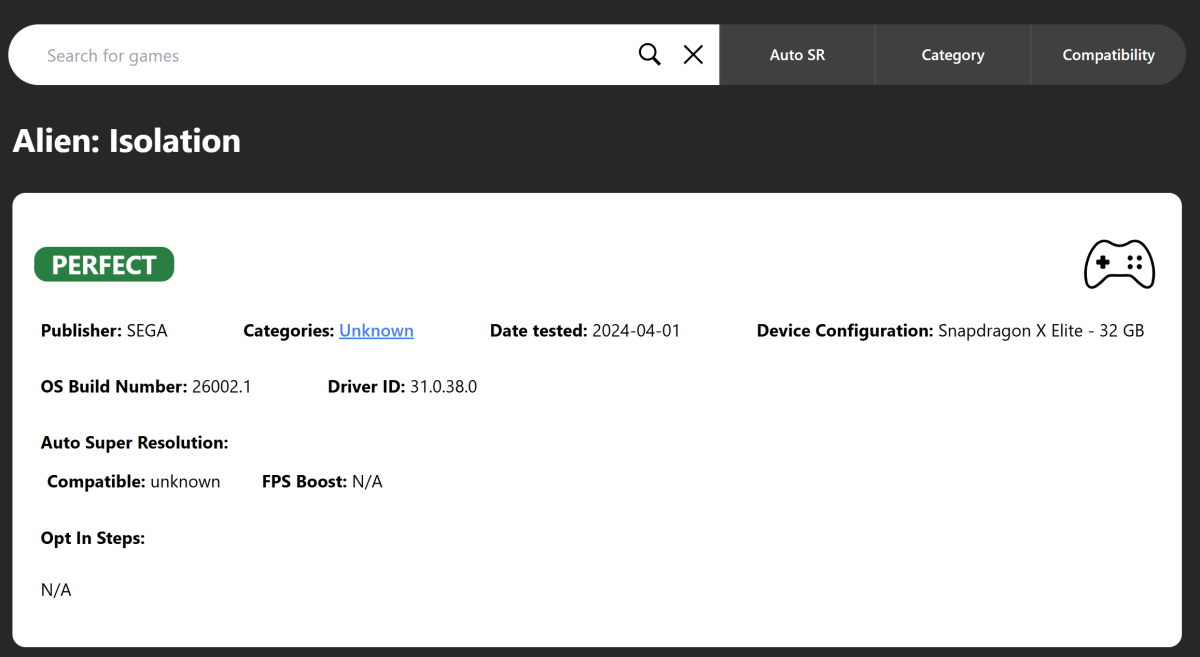Open the Unknown category link
1200x657 pixels.
(x=376, y=331)
